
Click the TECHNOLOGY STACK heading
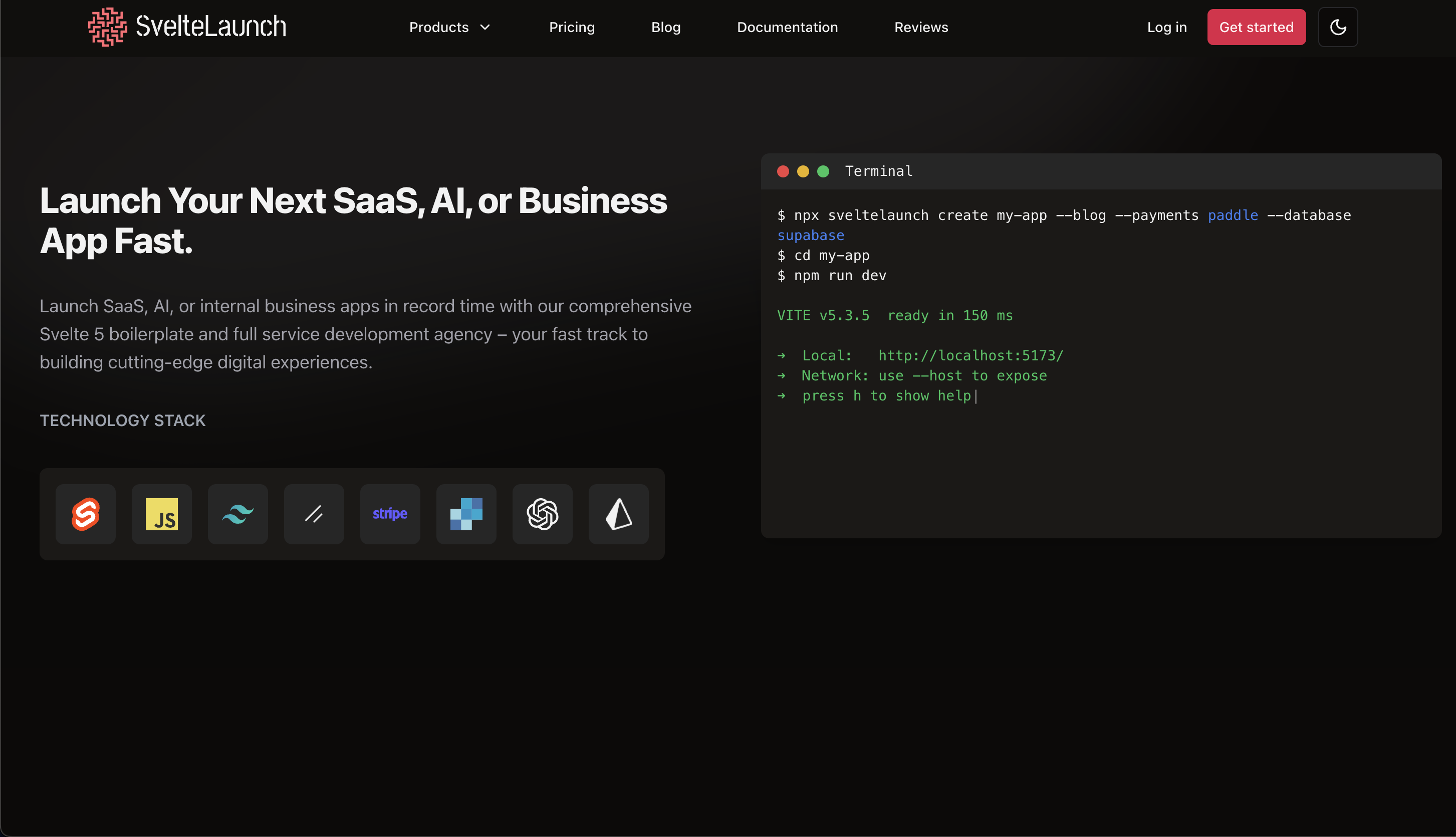pos(122,421)
